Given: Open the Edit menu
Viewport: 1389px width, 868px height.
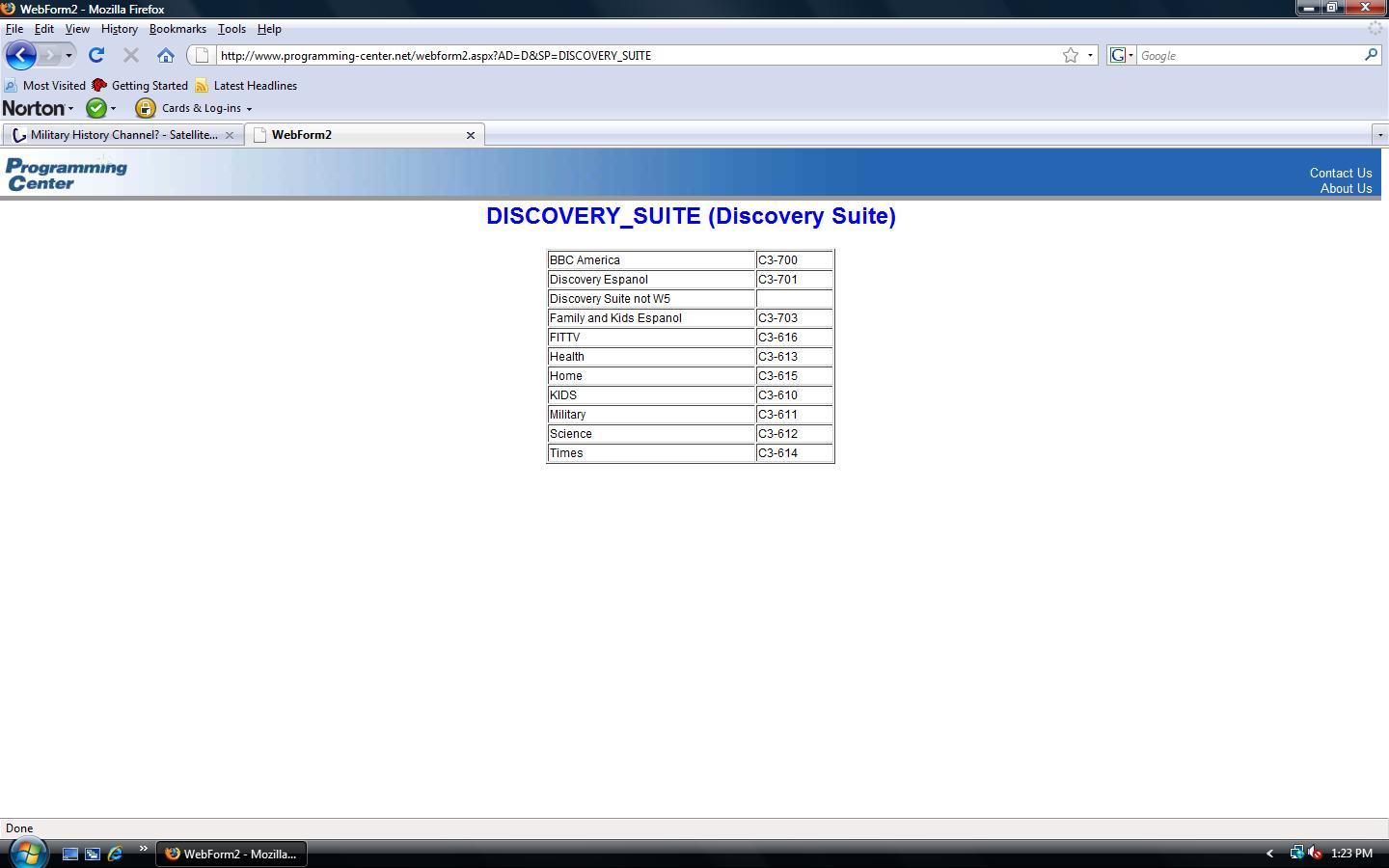Looking at the screenshot, I should 44,29.
